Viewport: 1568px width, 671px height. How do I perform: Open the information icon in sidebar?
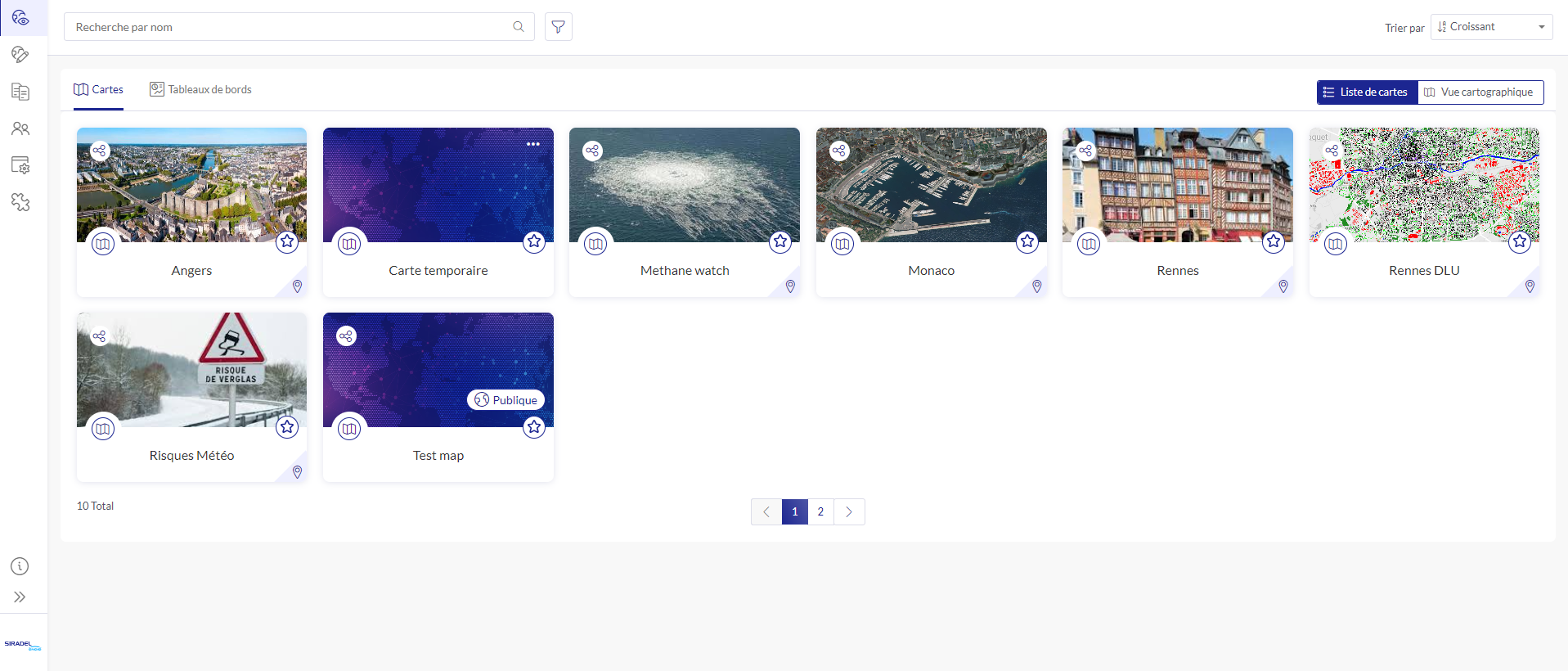click(x=20, y=566)
